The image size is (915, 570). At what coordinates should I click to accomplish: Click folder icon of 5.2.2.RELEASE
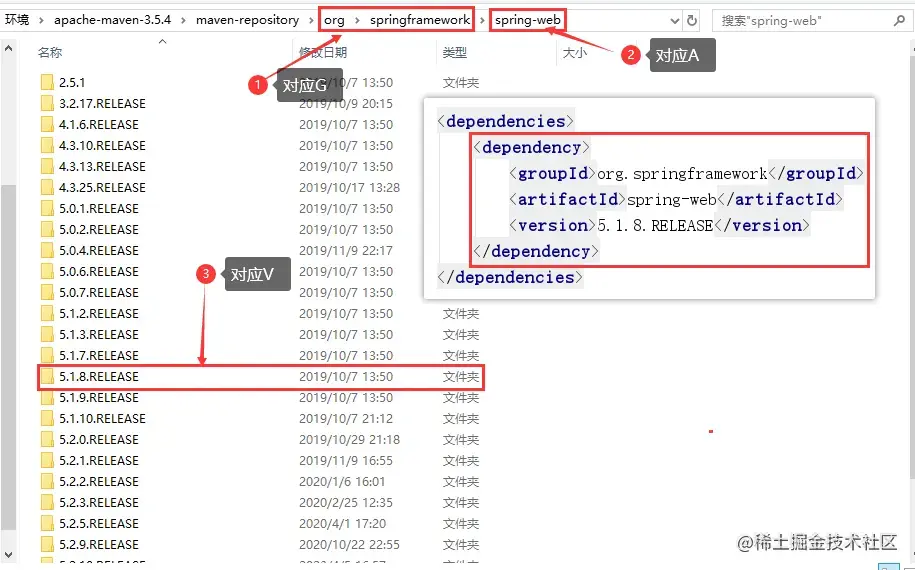pyautogui.click(x=47, y=481)
